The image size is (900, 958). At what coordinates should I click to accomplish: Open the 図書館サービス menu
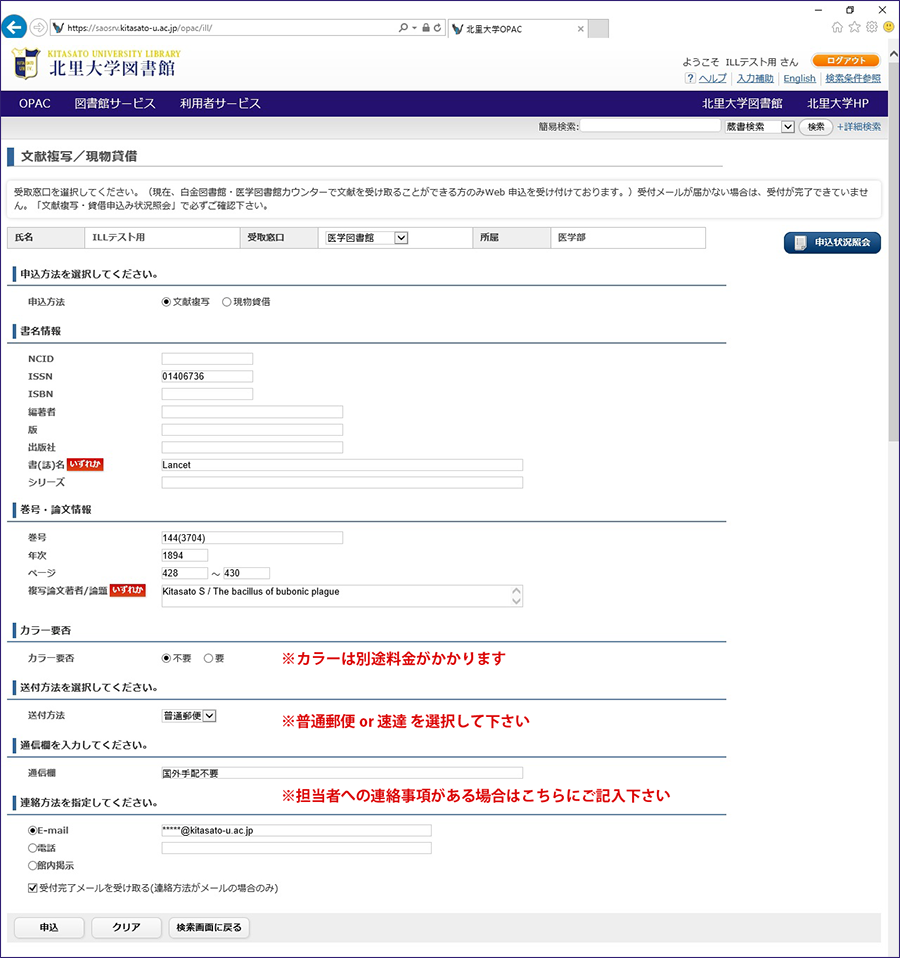click(115, 104)
